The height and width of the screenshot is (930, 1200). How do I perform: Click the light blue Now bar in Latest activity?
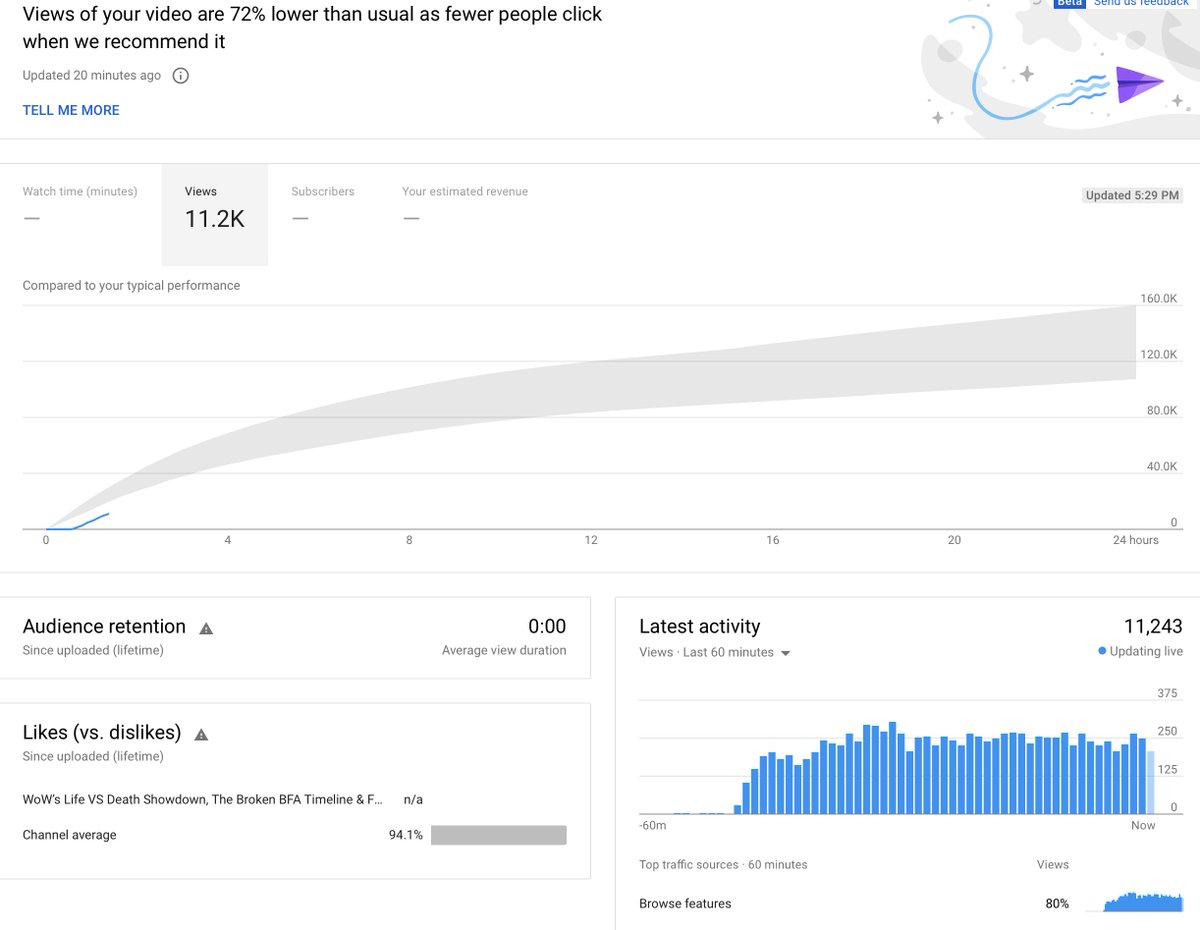(1150, 783)
